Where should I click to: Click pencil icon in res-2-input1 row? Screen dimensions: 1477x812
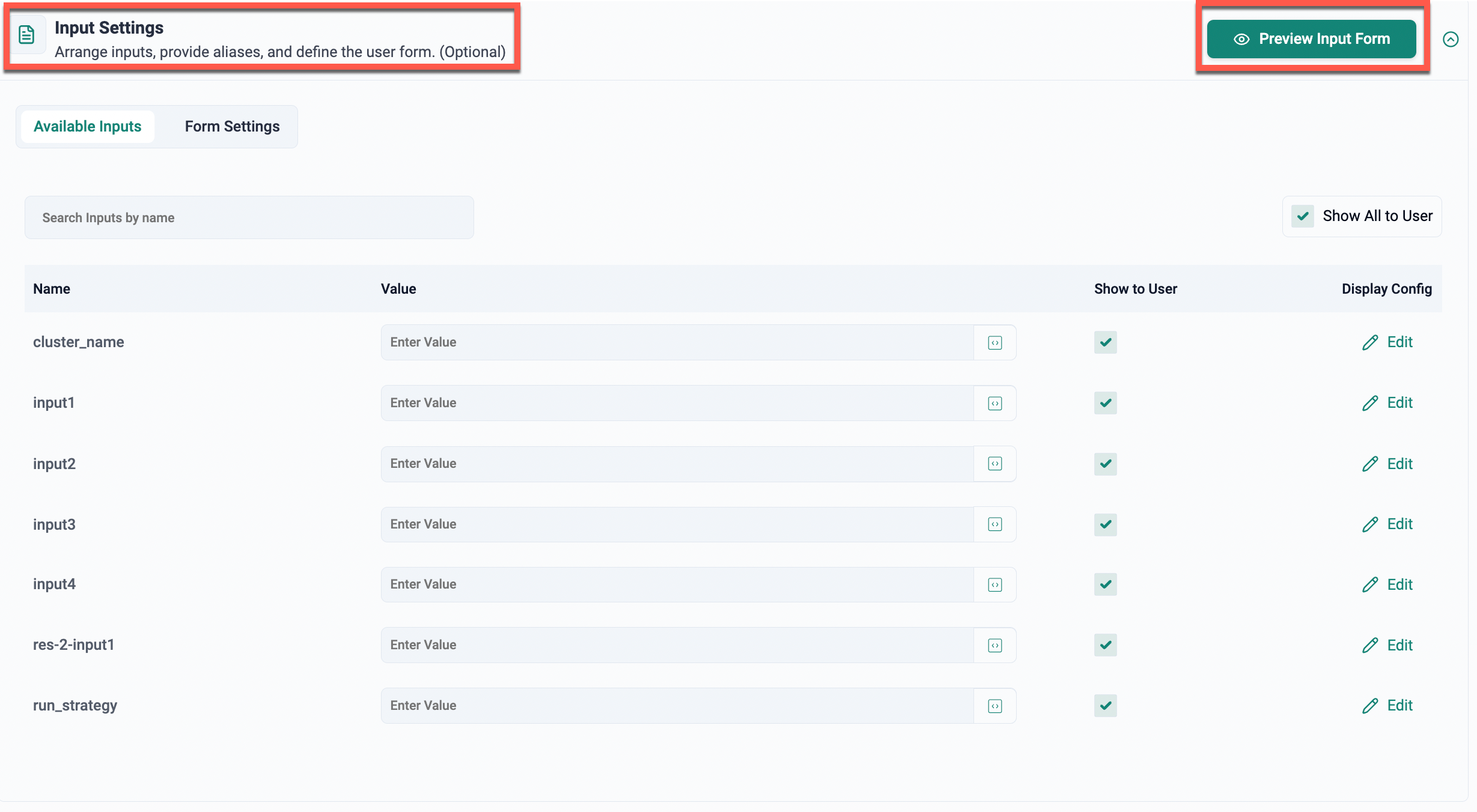(1370, 646)
